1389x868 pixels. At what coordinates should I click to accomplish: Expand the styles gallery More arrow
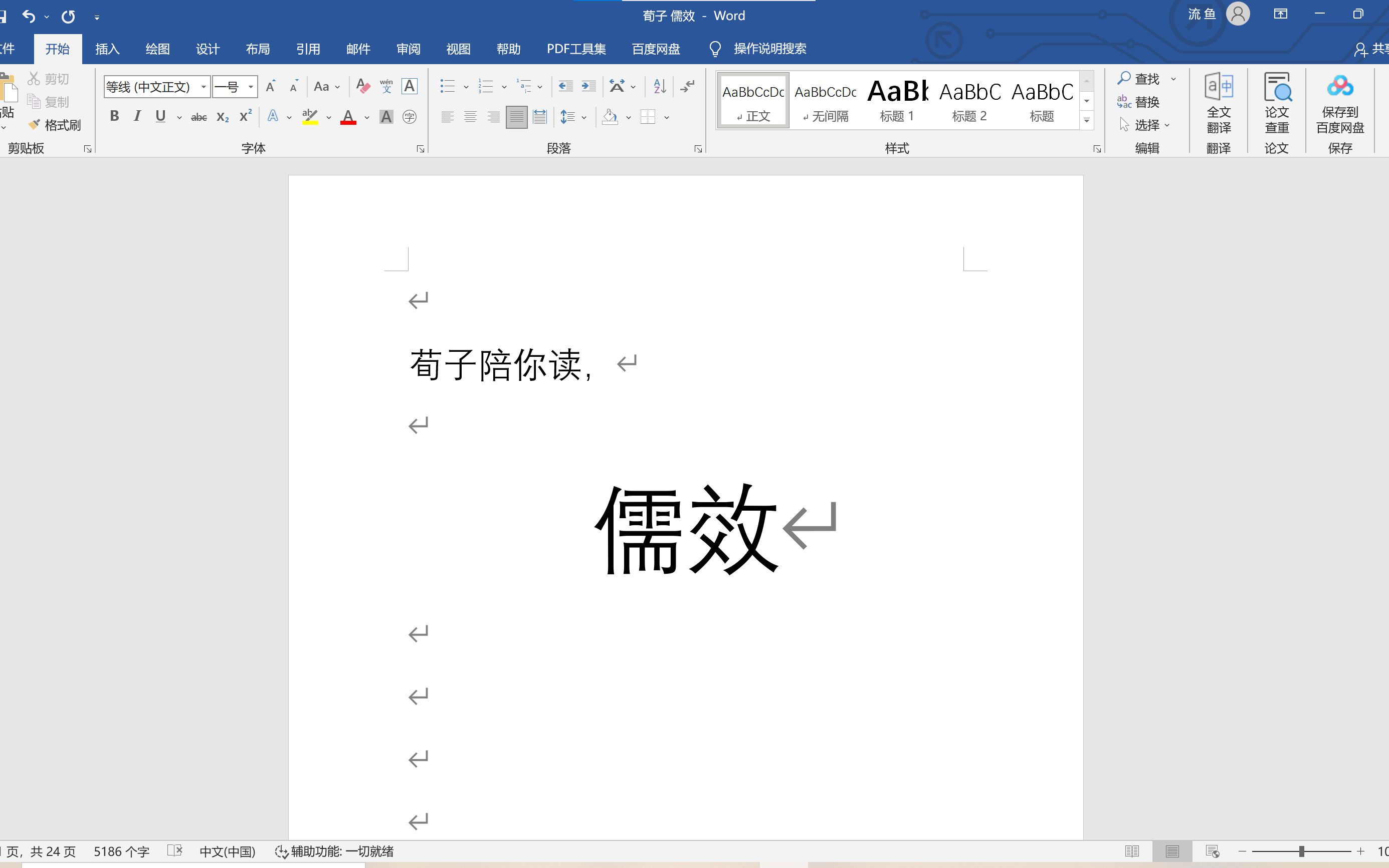(x=1086, y=121)
